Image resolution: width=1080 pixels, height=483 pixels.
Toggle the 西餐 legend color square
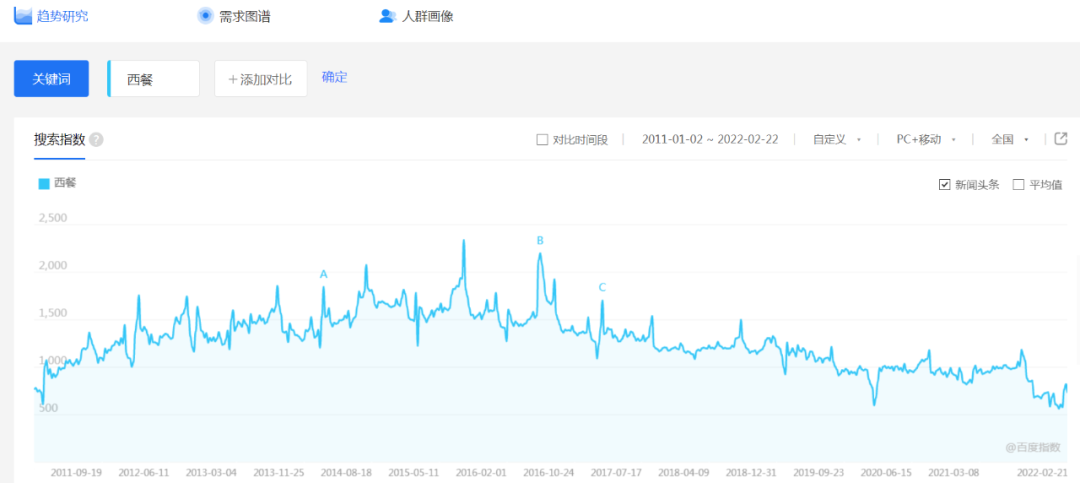click(43, 183)
